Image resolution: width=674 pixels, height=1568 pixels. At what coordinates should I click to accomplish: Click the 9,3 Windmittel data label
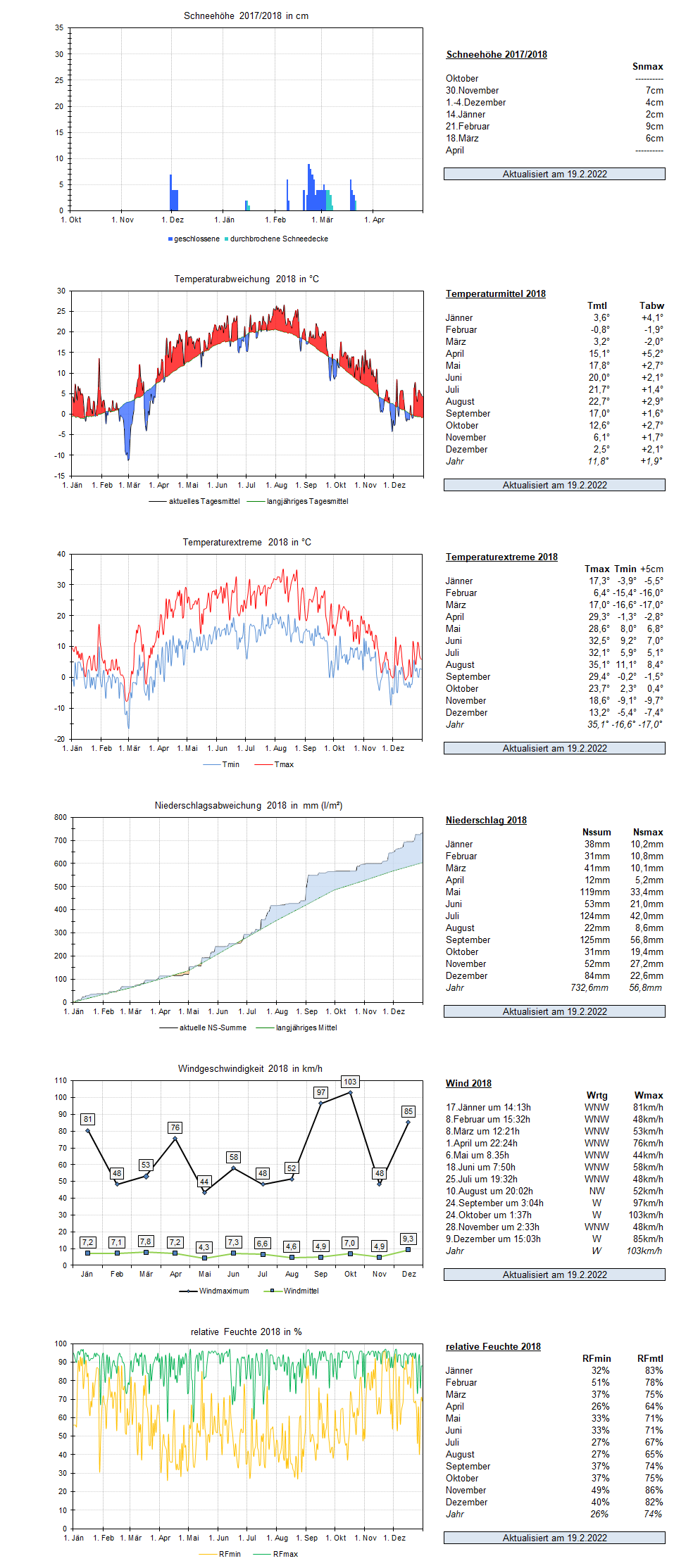click(408, 1239)
